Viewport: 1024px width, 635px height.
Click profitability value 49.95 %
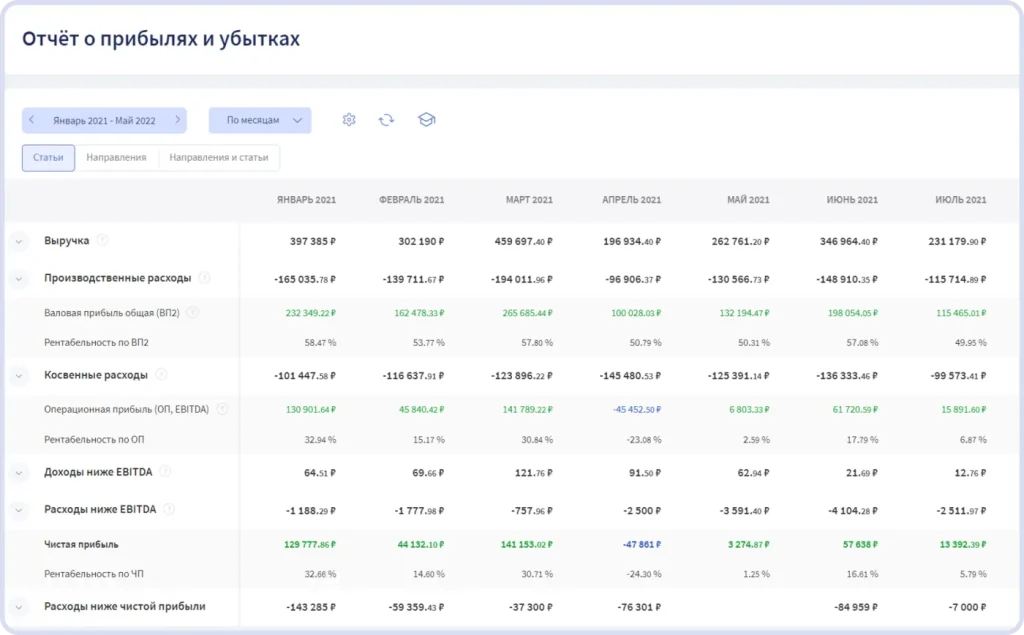tap(970, 342)
